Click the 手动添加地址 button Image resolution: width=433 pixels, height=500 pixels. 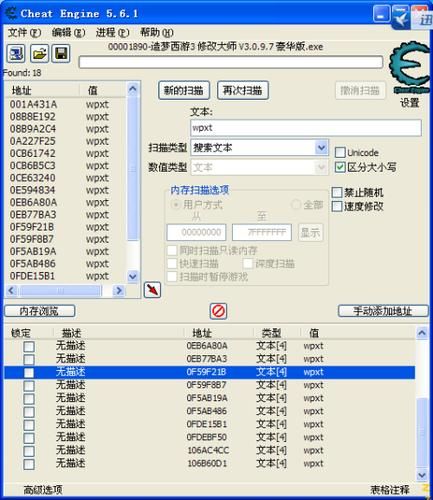[x=383, y=311]
